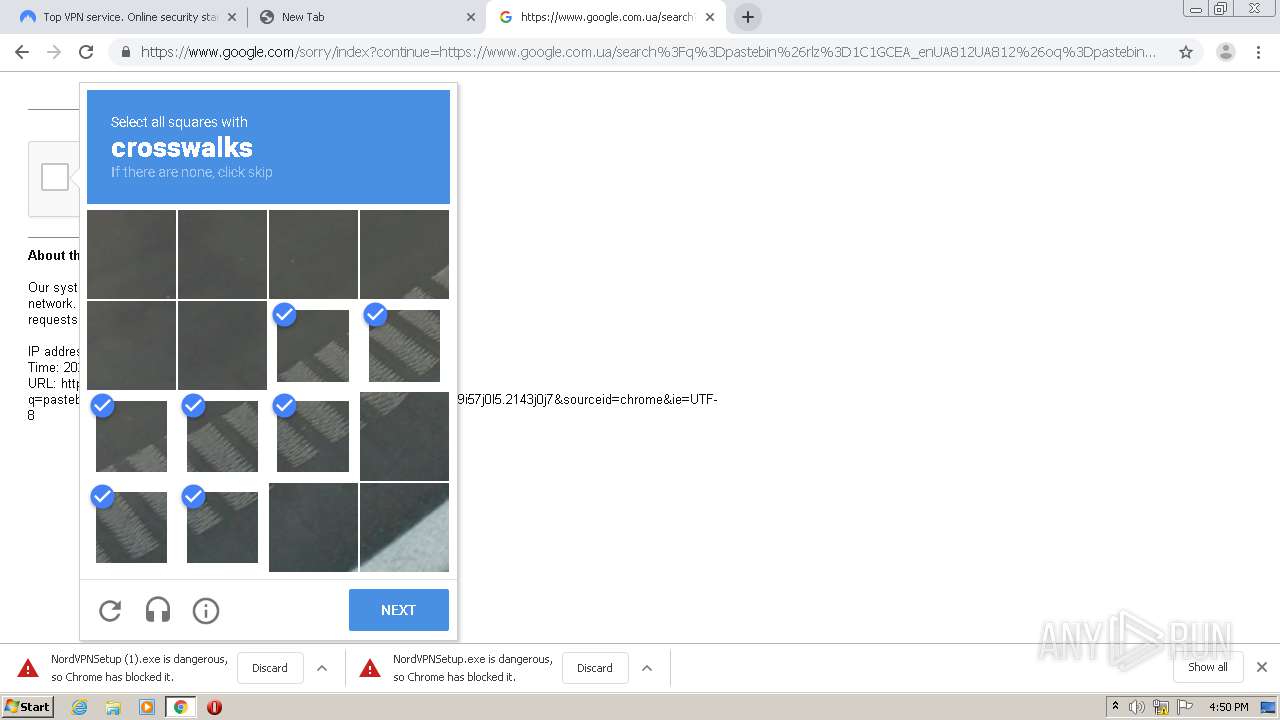Expand options for NordVPNSetup (1).exe download
Screen dimensions: 1280x720
[322, 668]
